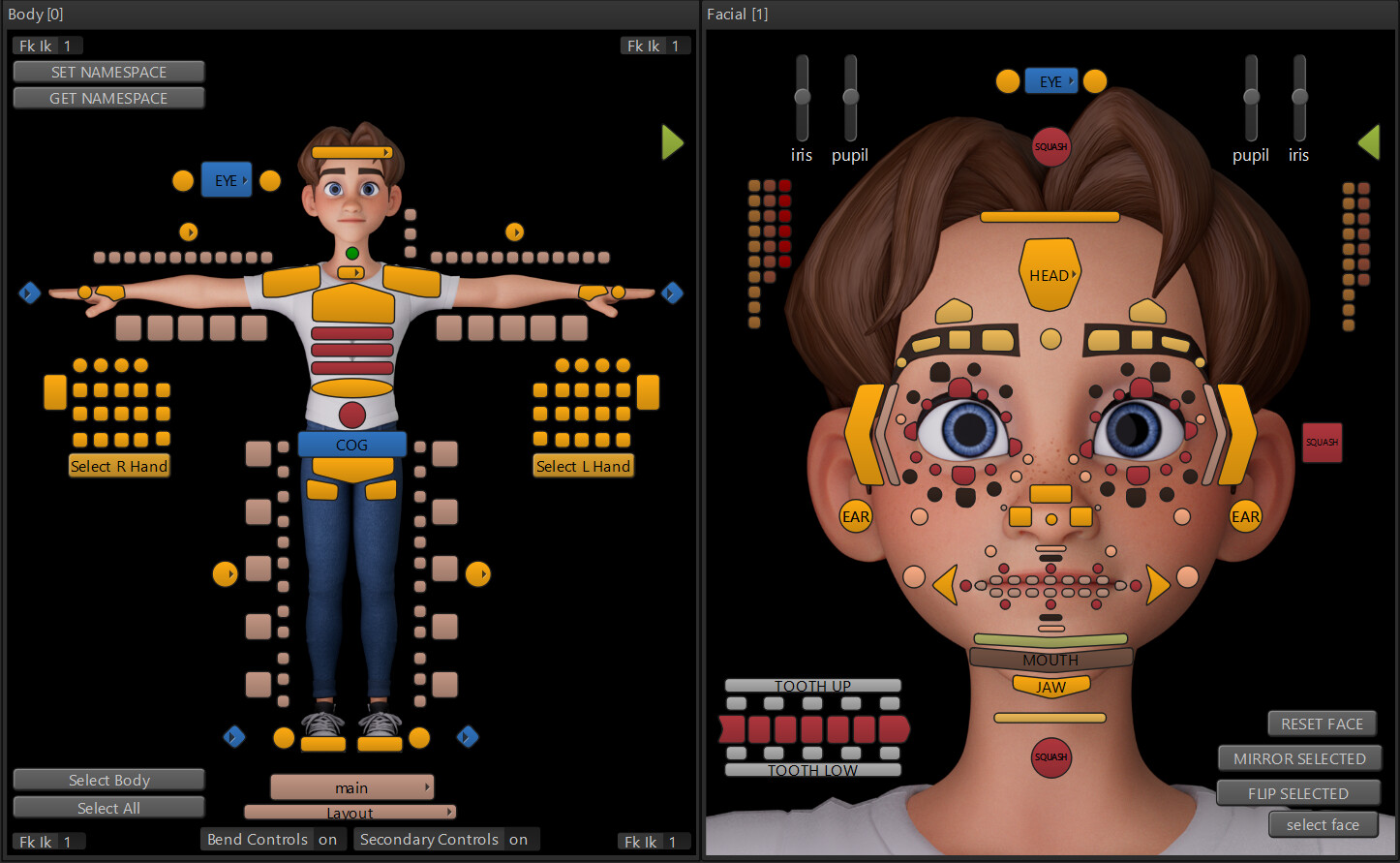Click the JAW control
The height and width of the screenshot is (863, 1400).
tap(1050, 686)
